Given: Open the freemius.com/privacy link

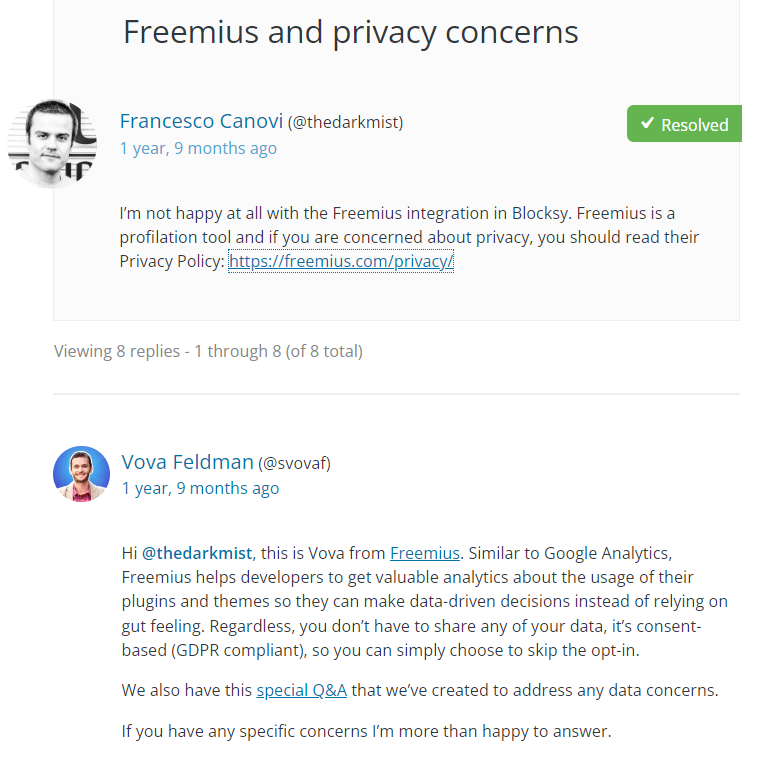Looking at the screenshot, I should click(x=341, y=261).
